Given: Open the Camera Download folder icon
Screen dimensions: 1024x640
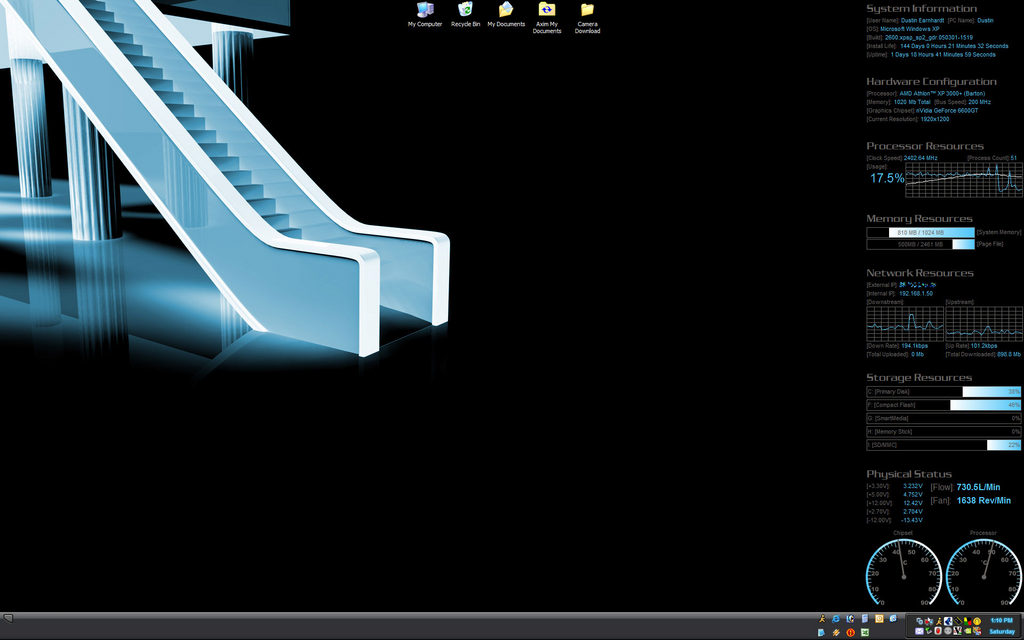Looking at the screenshot, I should [x=587, y=18].
